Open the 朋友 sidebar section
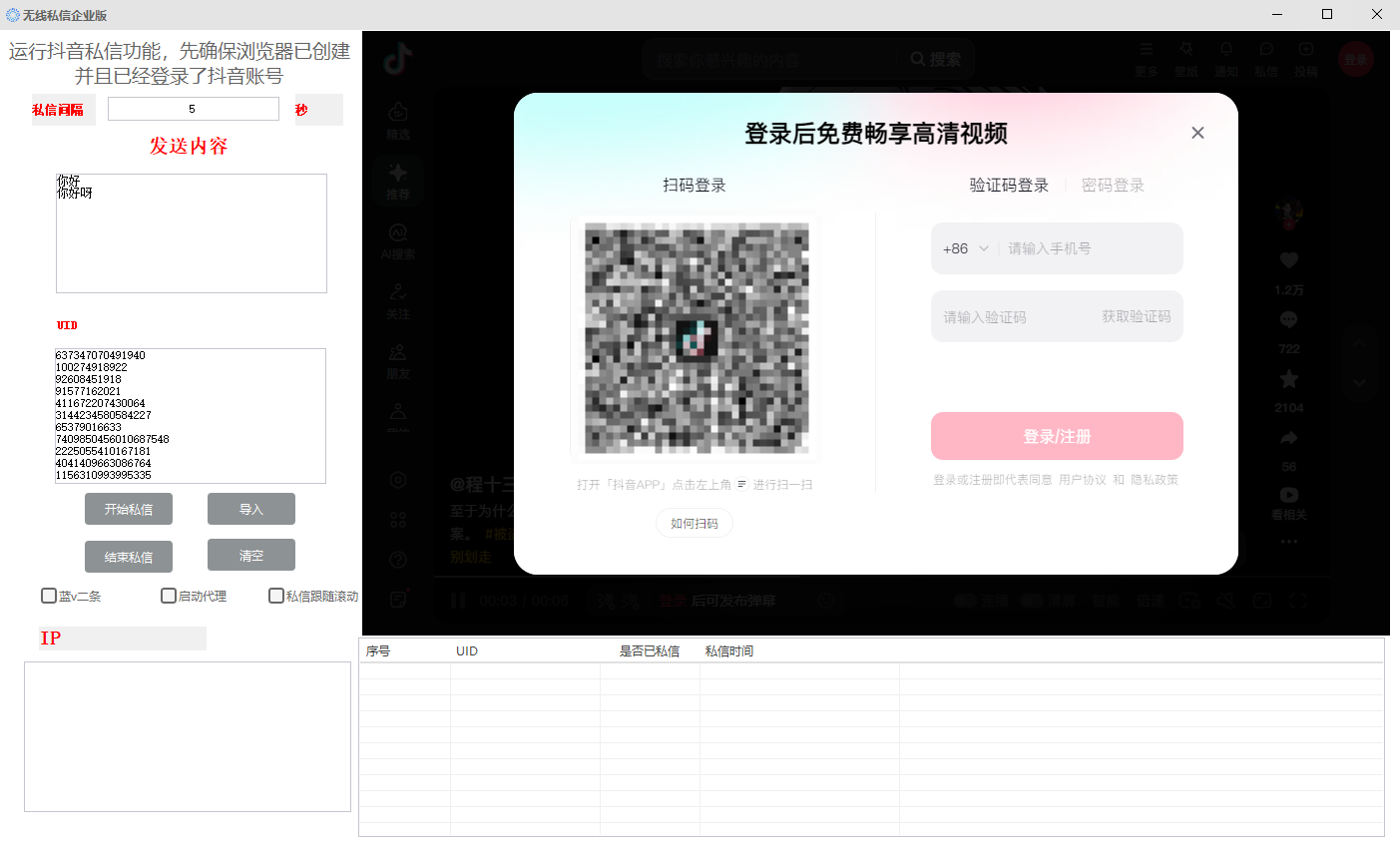The image size is (1400, 853). 398,360
